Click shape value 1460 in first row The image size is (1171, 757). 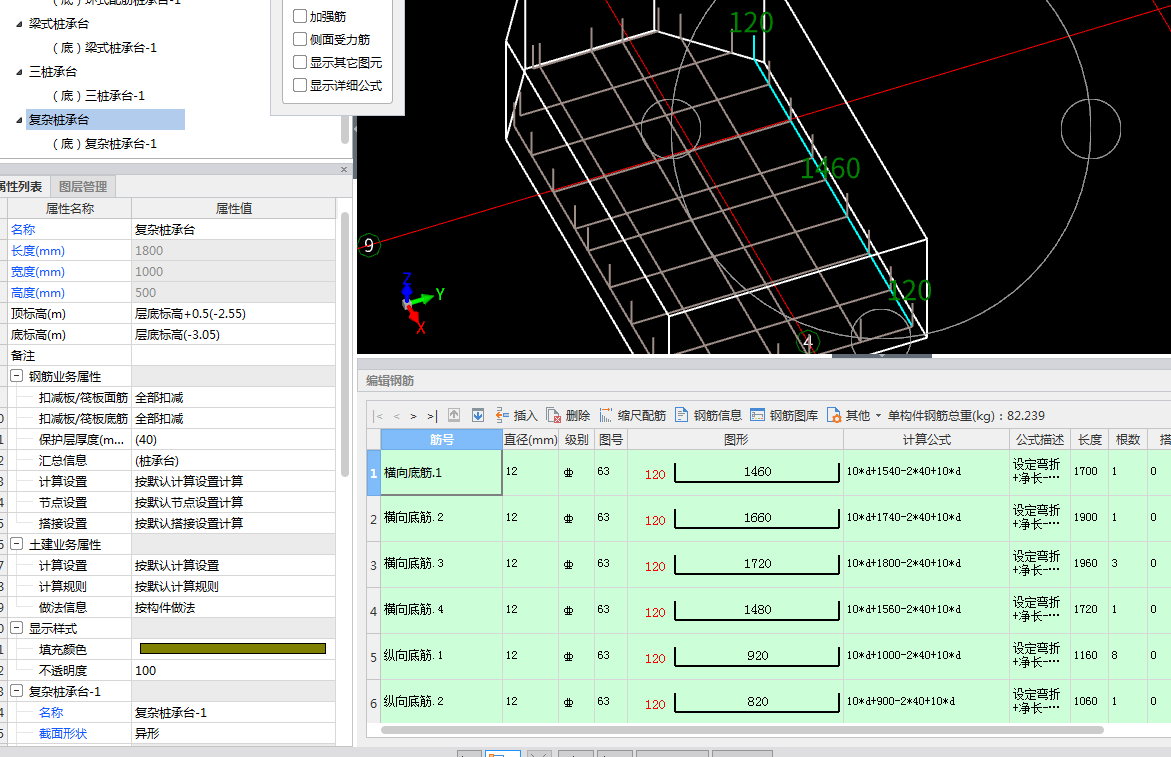click(x=757, y=472)
